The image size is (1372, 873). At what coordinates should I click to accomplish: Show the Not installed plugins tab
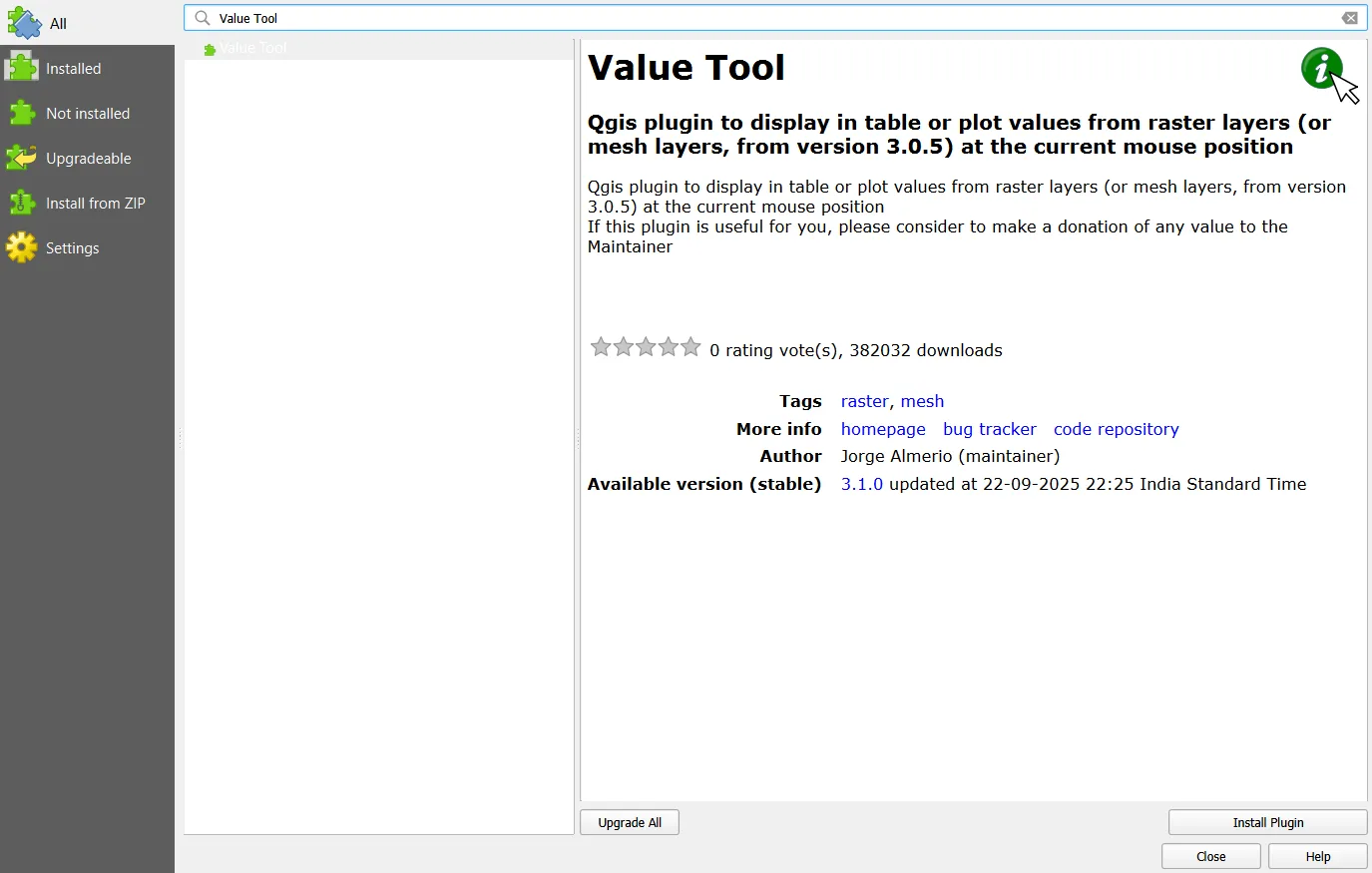click(87, 113)
